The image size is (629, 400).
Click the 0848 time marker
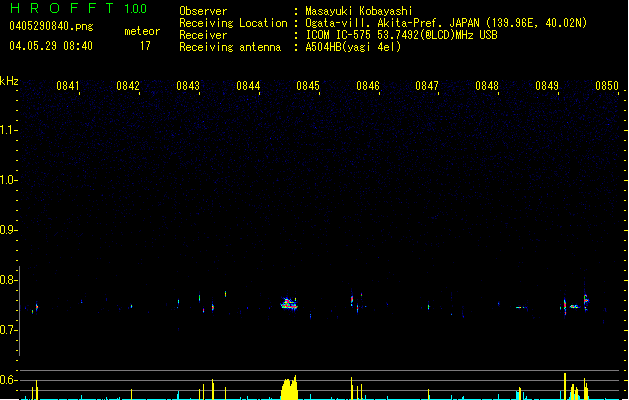[x=487, y=86]
